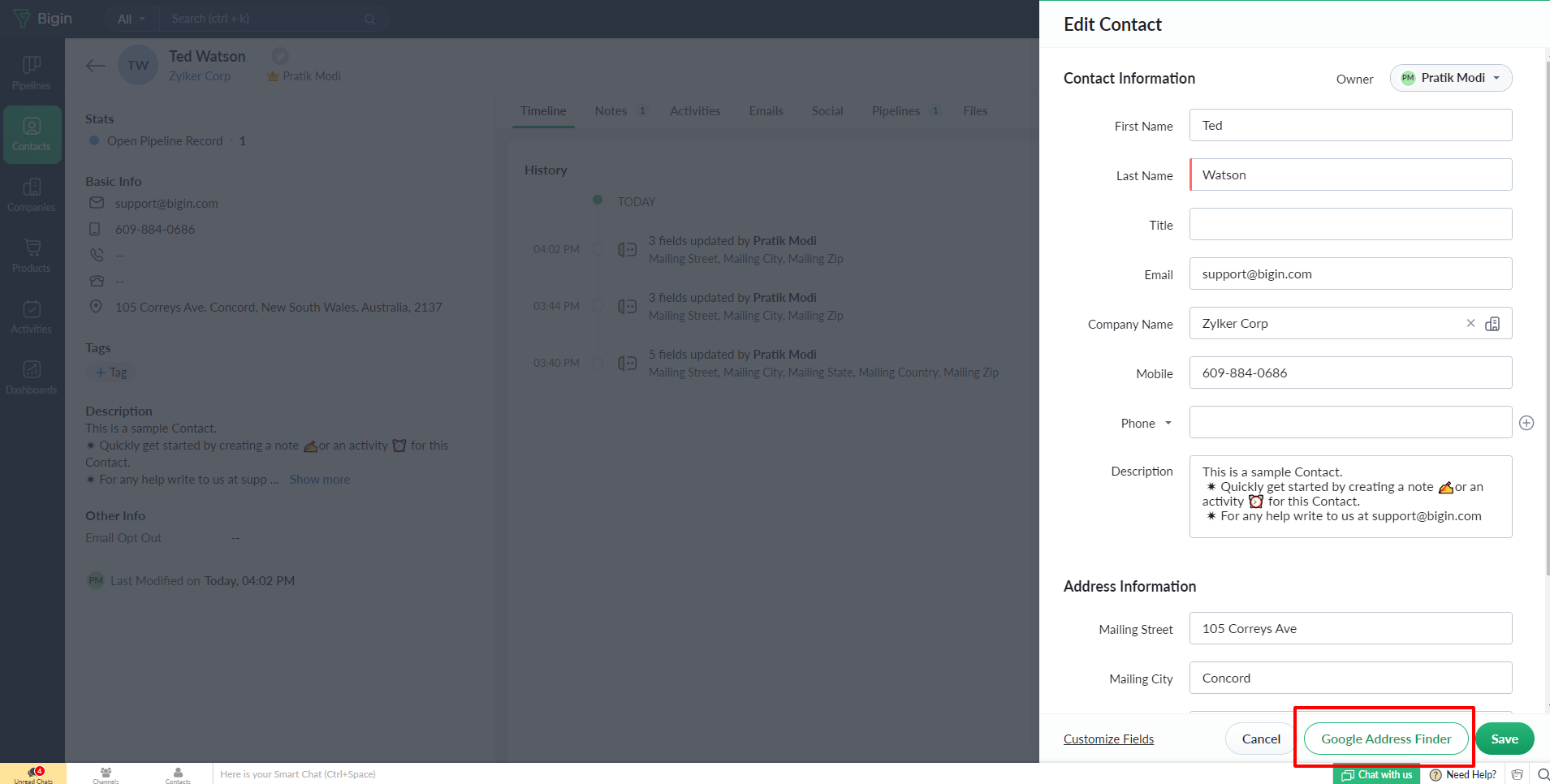Screen dimensions: 1550x784
Task: Click the Mailing Street field
Action: pos(1350,628)
